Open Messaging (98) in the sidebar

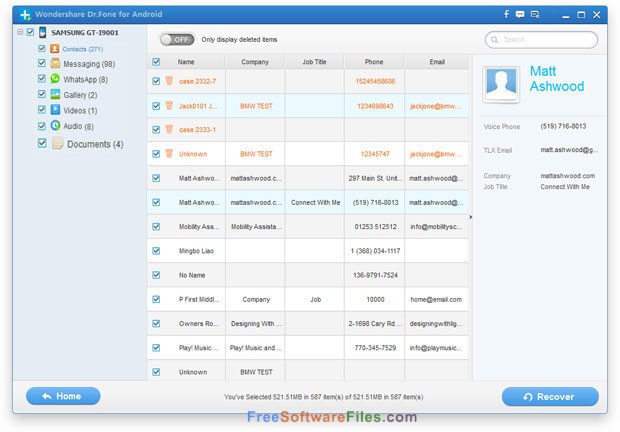(89, 64)
